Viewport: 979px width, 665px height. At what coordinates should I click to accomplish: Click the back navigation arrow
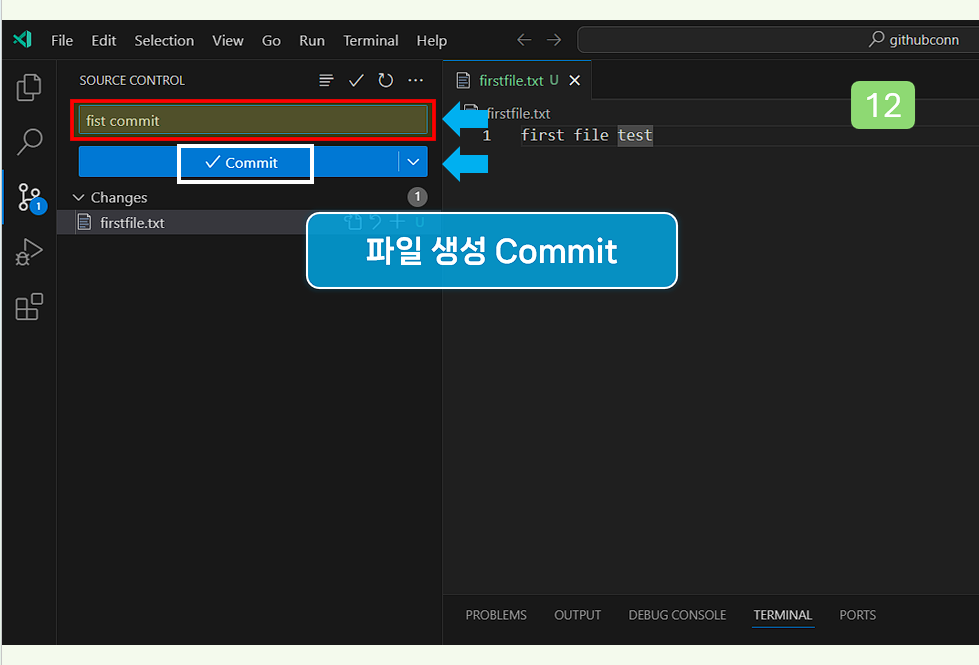[x=523, y=40]
